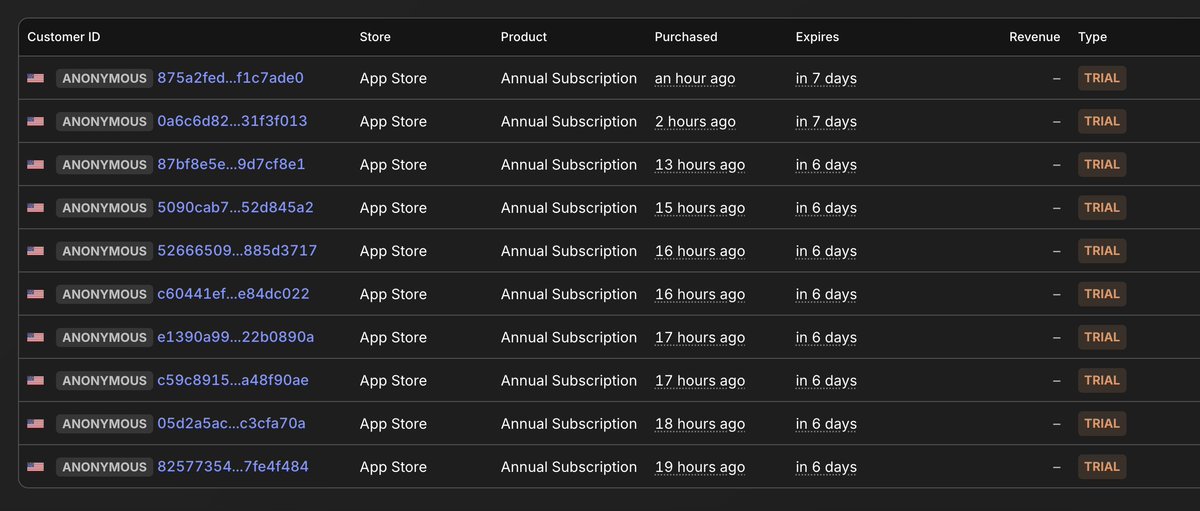Click ANONYMOUS badge in c60441ef row

104,293
